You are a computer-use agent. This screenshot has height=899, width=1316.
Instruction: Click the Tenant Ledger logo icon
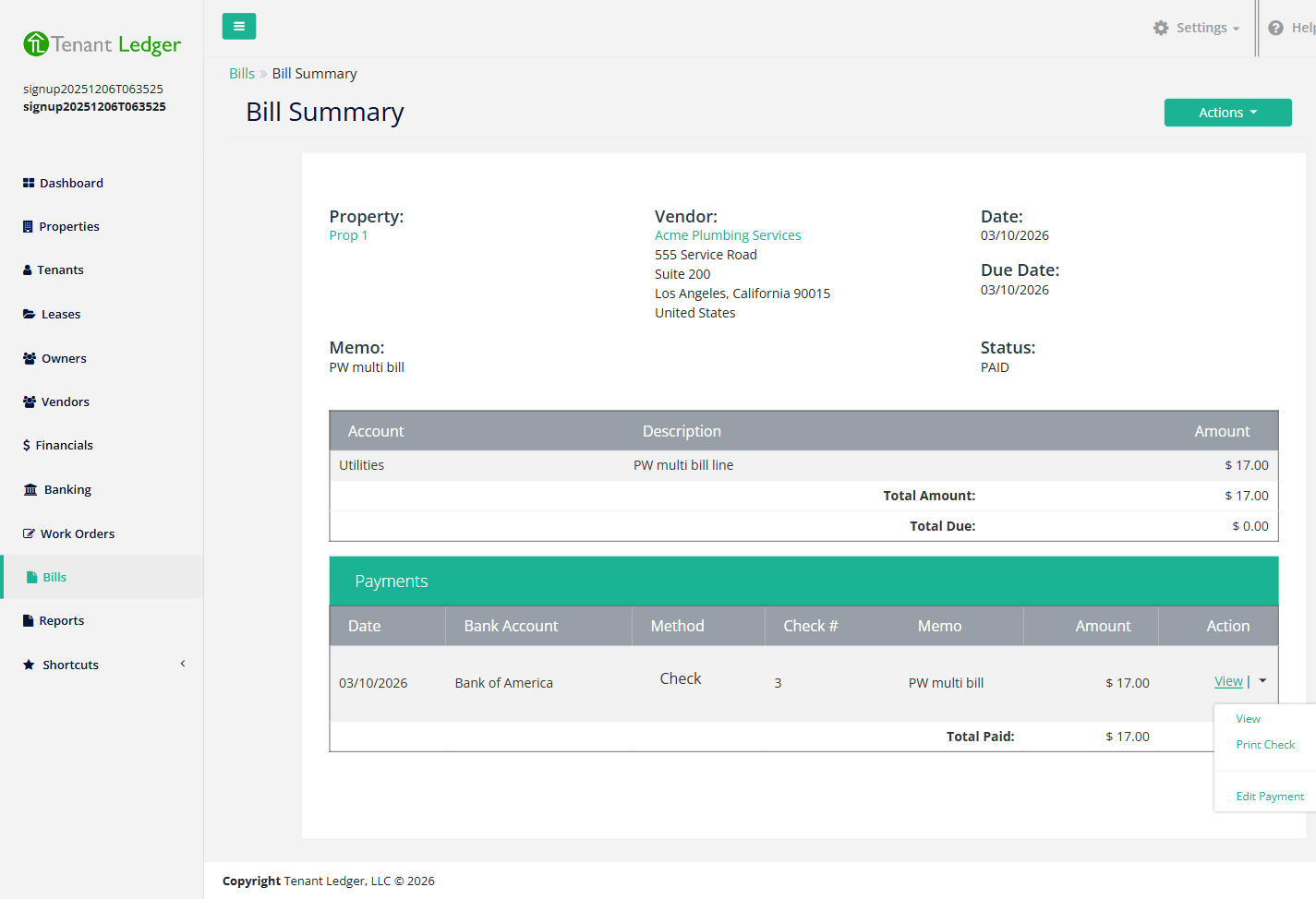click(x=36, y=43)
